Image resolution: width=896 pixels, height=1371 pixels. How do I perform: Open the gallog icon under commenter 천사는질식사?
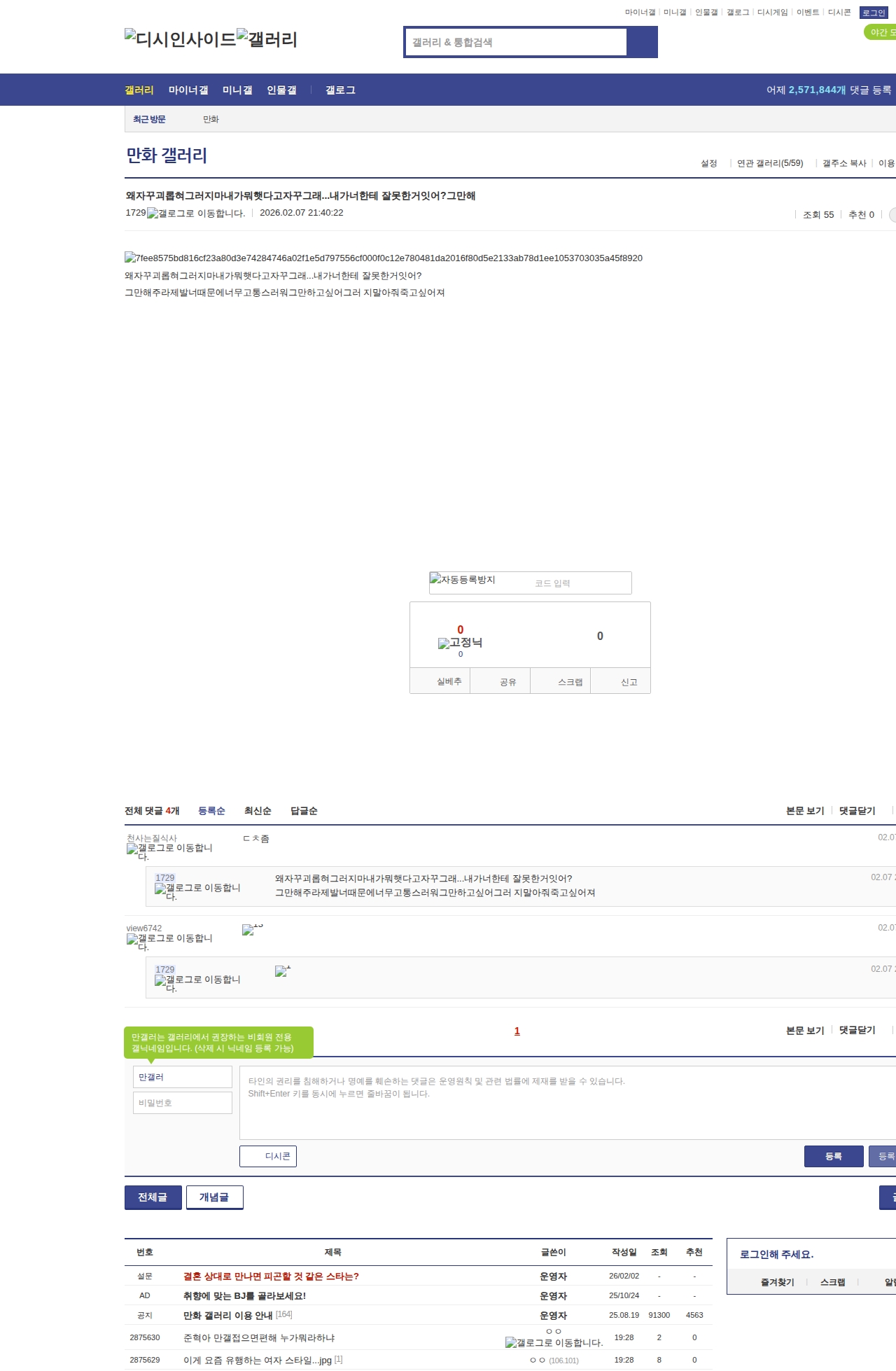click(x=169, y=851)
